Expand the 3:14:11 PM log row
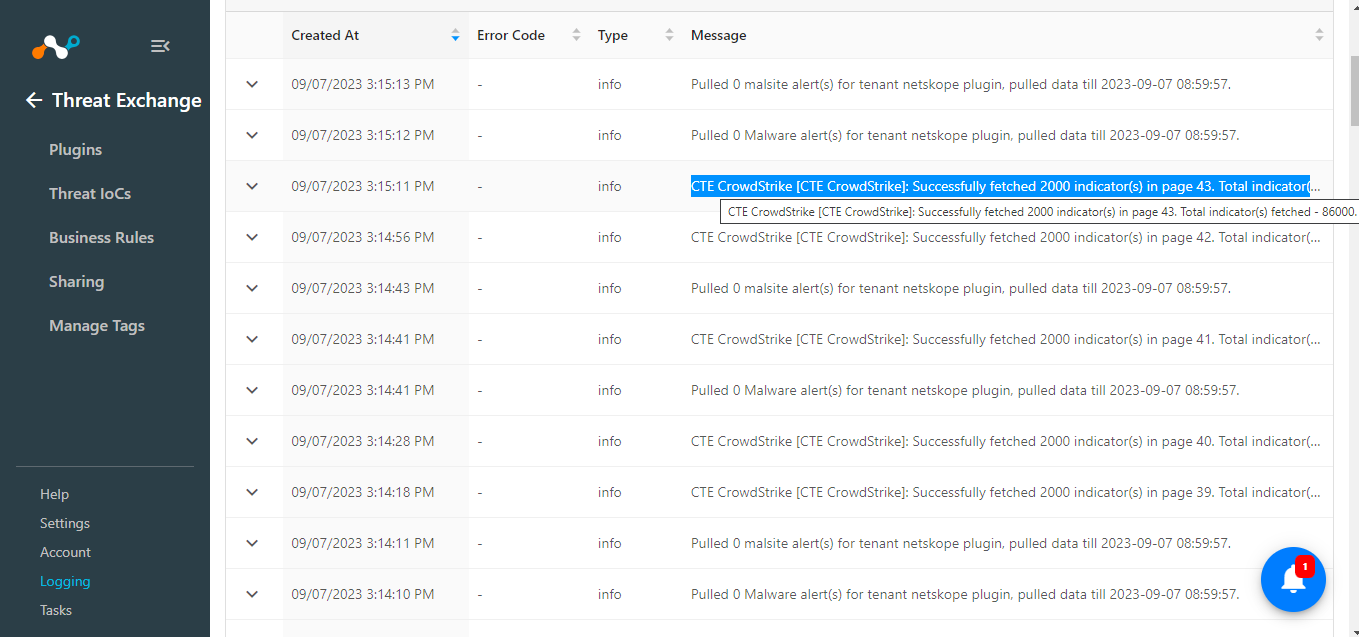Viewport: 1359px width, 637px height. tap(252, 543)
